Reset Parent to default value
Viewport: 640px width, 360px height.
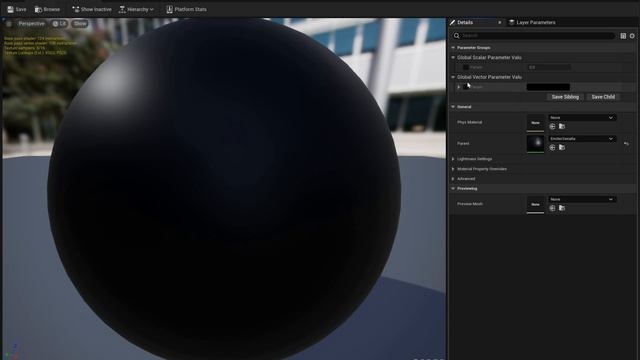[626, 144]
